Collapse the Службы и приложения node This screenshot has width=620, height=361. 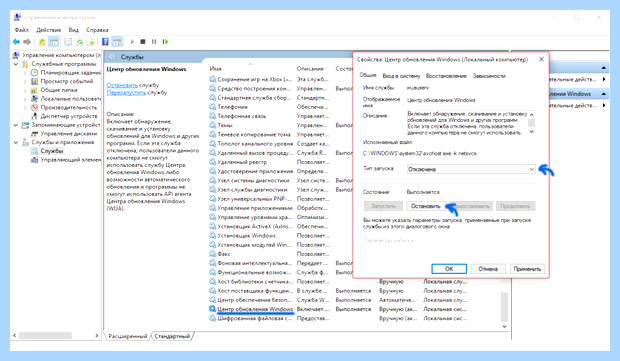[16, 142]
